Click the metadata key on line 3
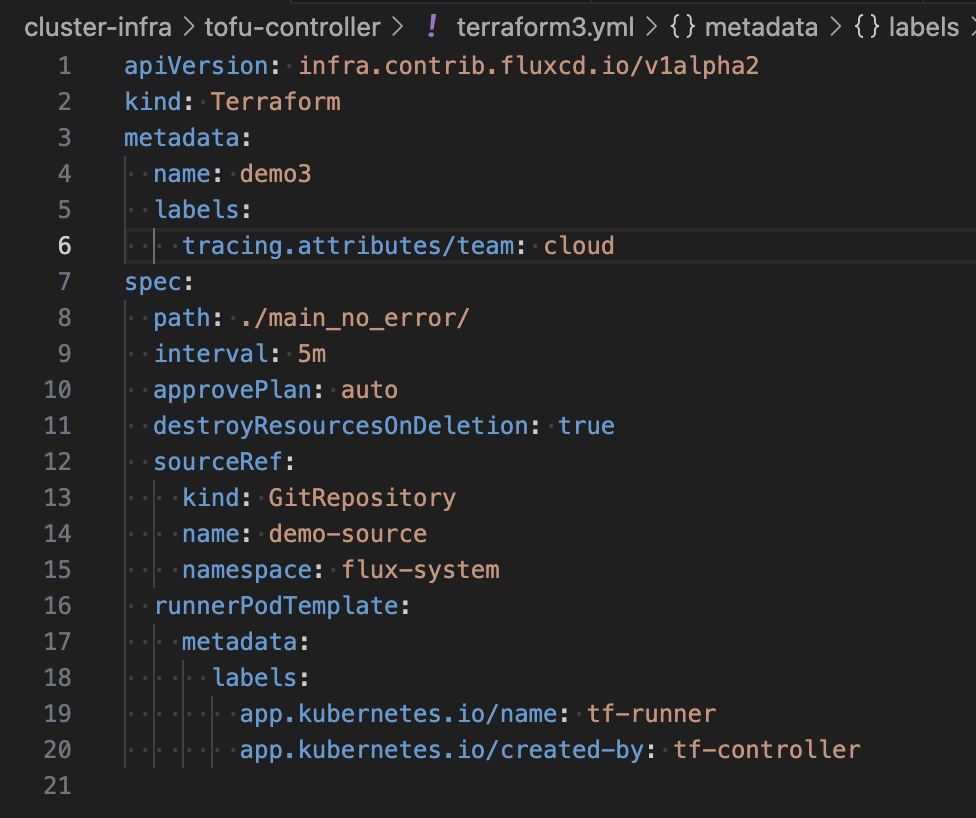 pos(182,138)
